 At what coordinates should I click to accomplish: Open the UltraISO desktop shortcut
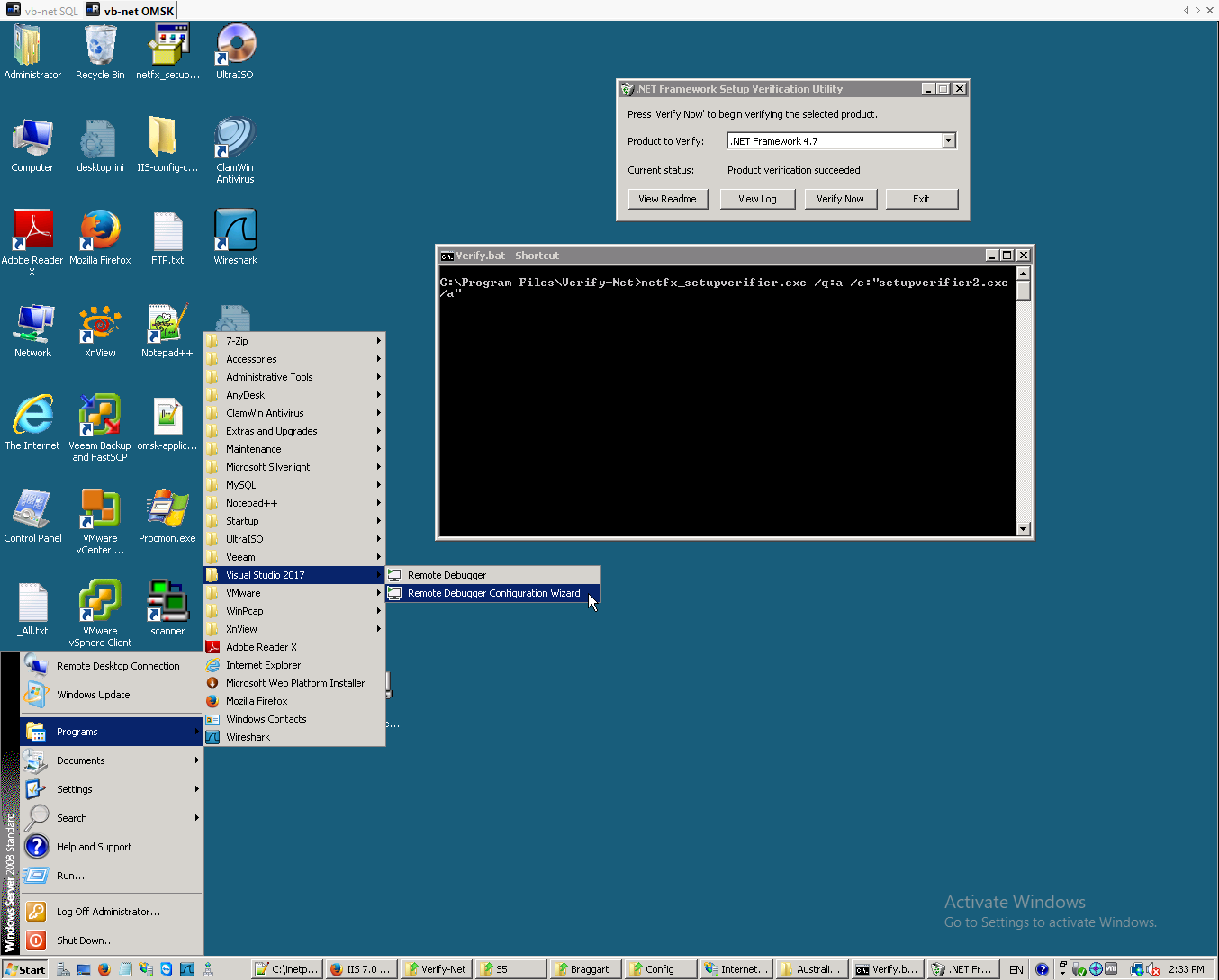235,52
